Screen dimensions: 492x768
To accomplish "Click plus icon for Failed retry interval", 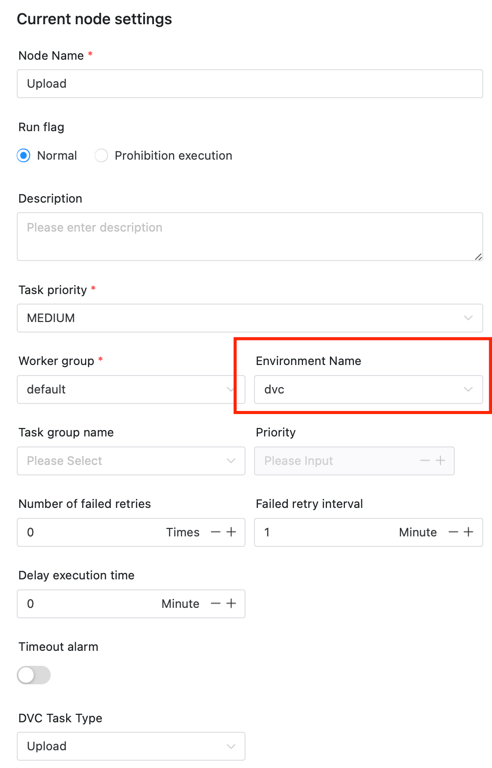I will [x=468, y=532].
